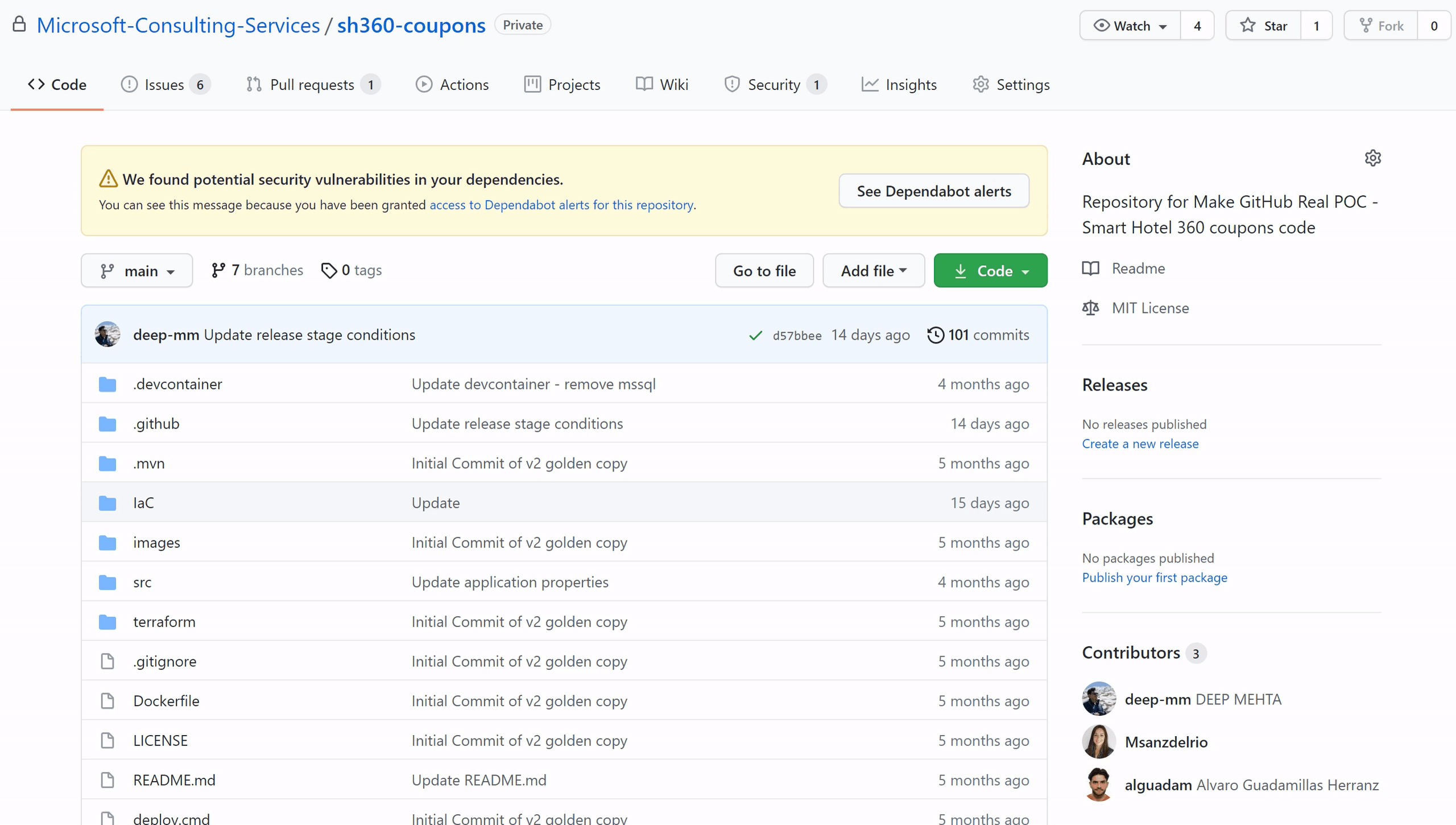Click the green check status icon next to d57bbee

[x=755, y=336]
